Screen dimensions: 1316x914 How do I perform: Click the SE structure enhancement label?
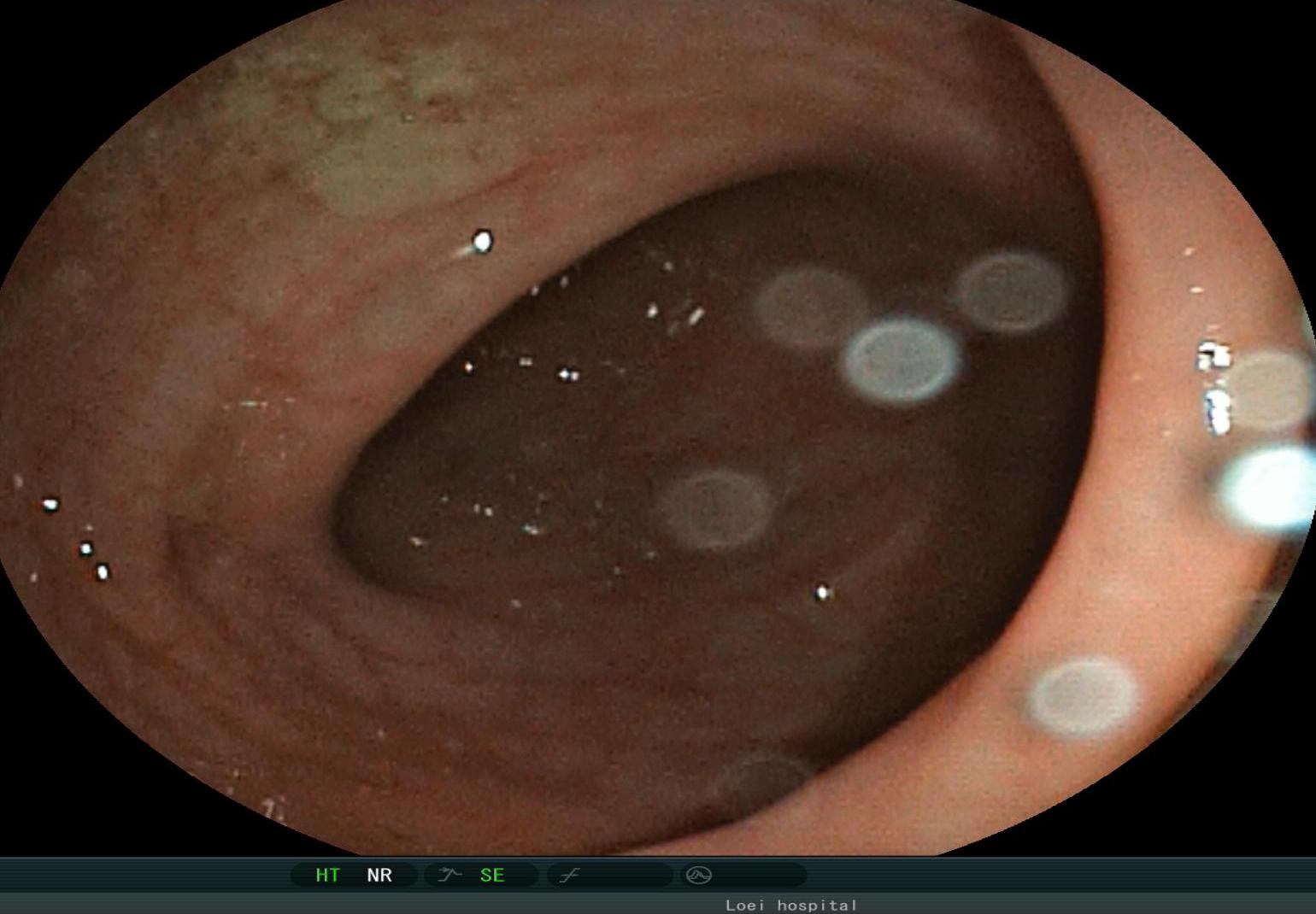click(492, 876)
